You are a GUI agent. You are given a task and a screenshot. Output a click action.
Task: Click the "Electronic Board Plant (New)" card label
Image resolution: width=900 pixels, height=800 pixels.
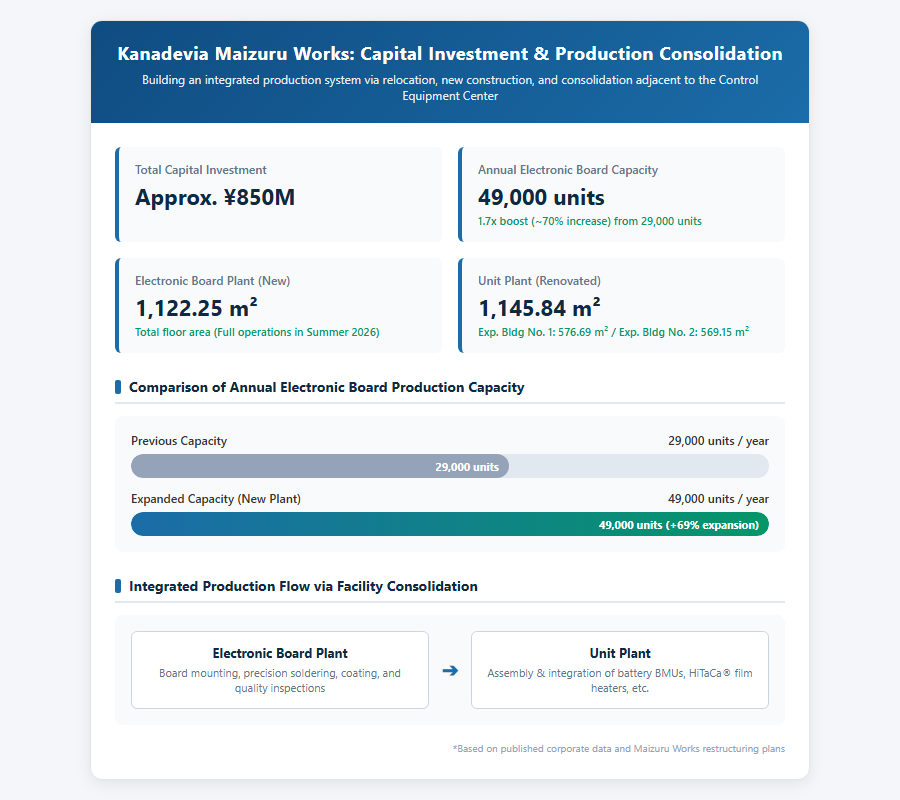212,281
